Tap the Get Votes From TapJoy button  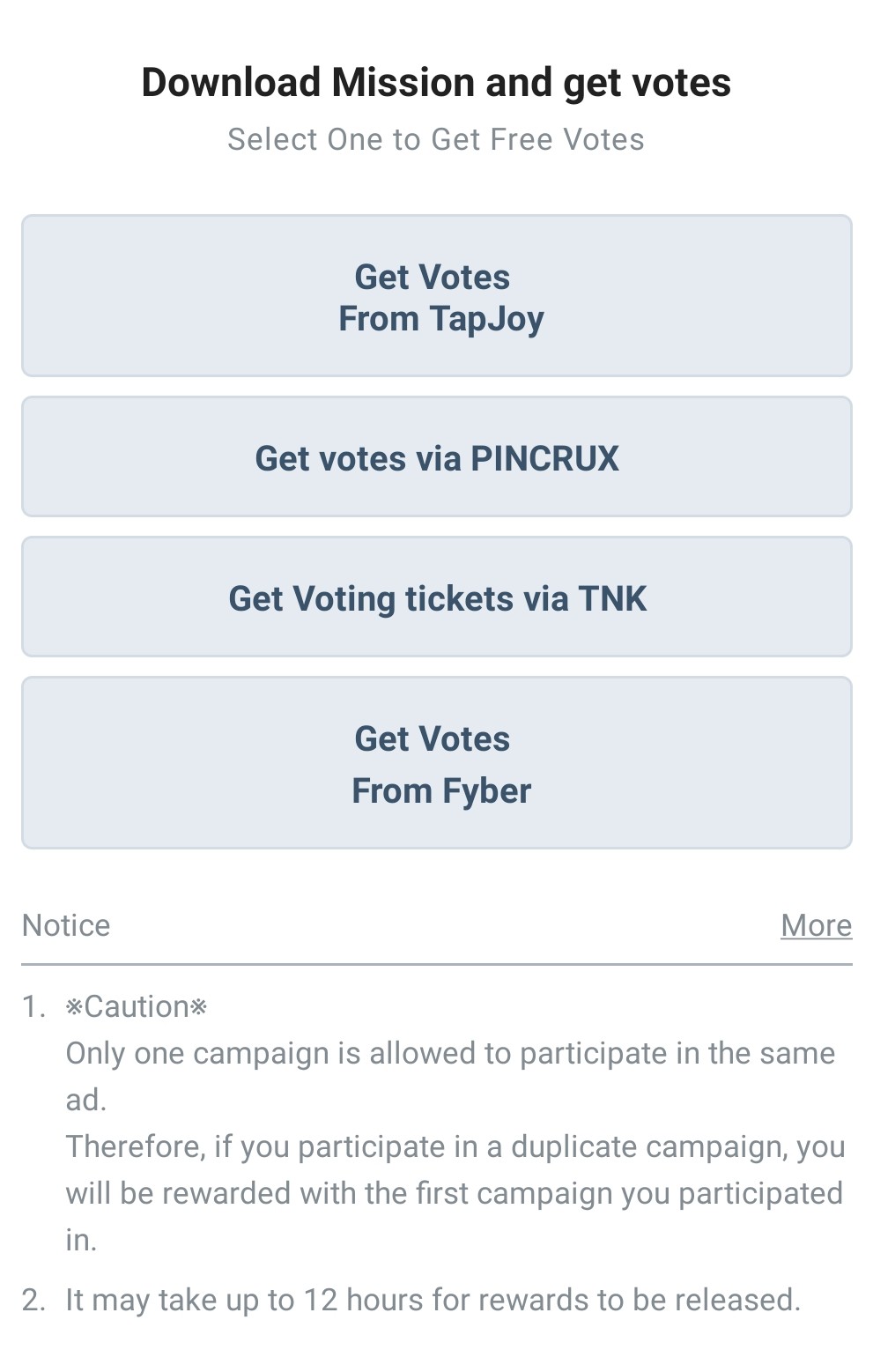click(436, 296)
